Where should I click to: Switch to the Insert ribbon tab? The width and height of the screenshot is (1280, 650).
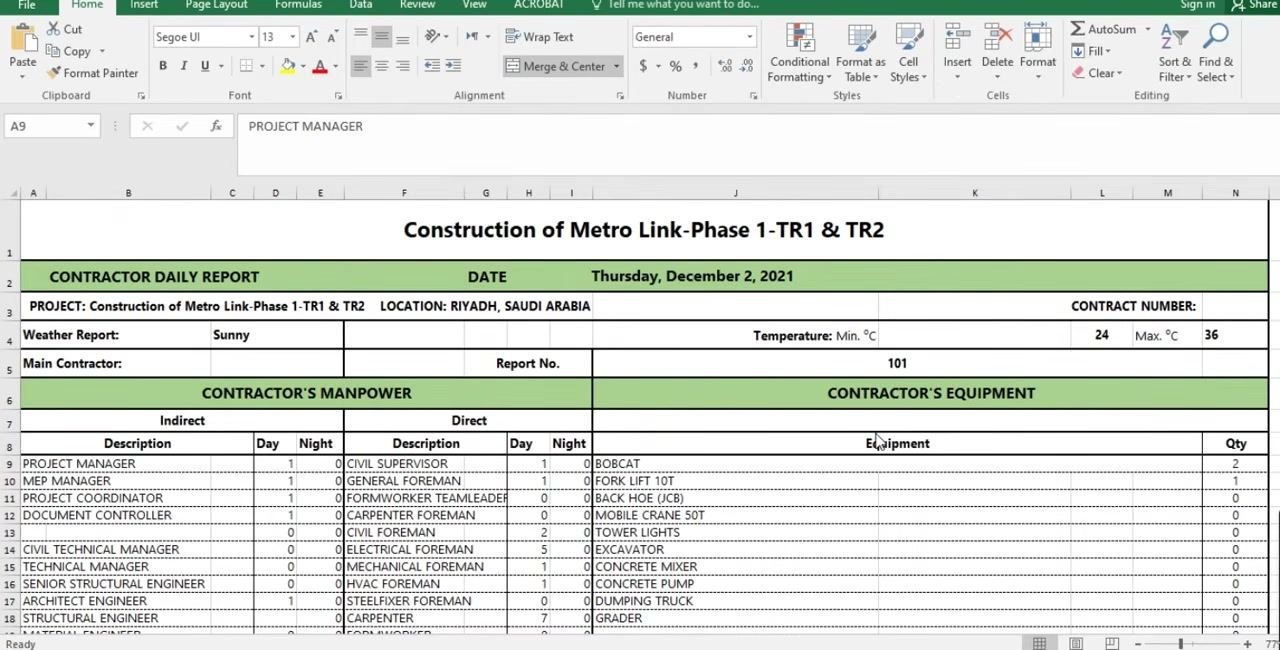pyautogui.click(x=144, y=5)
